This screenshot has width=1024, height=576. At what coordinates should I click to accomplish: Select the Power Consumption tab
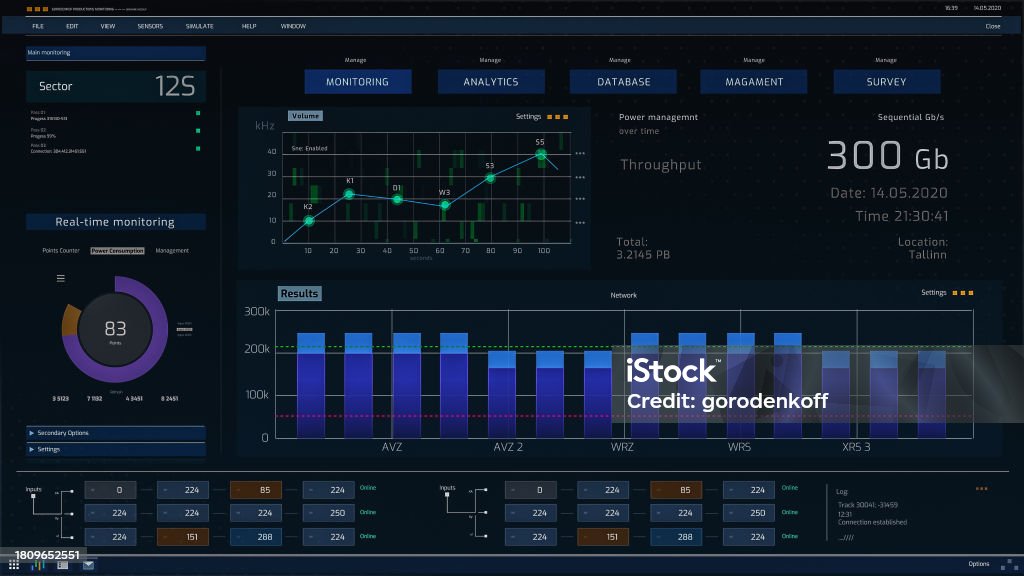118,251
